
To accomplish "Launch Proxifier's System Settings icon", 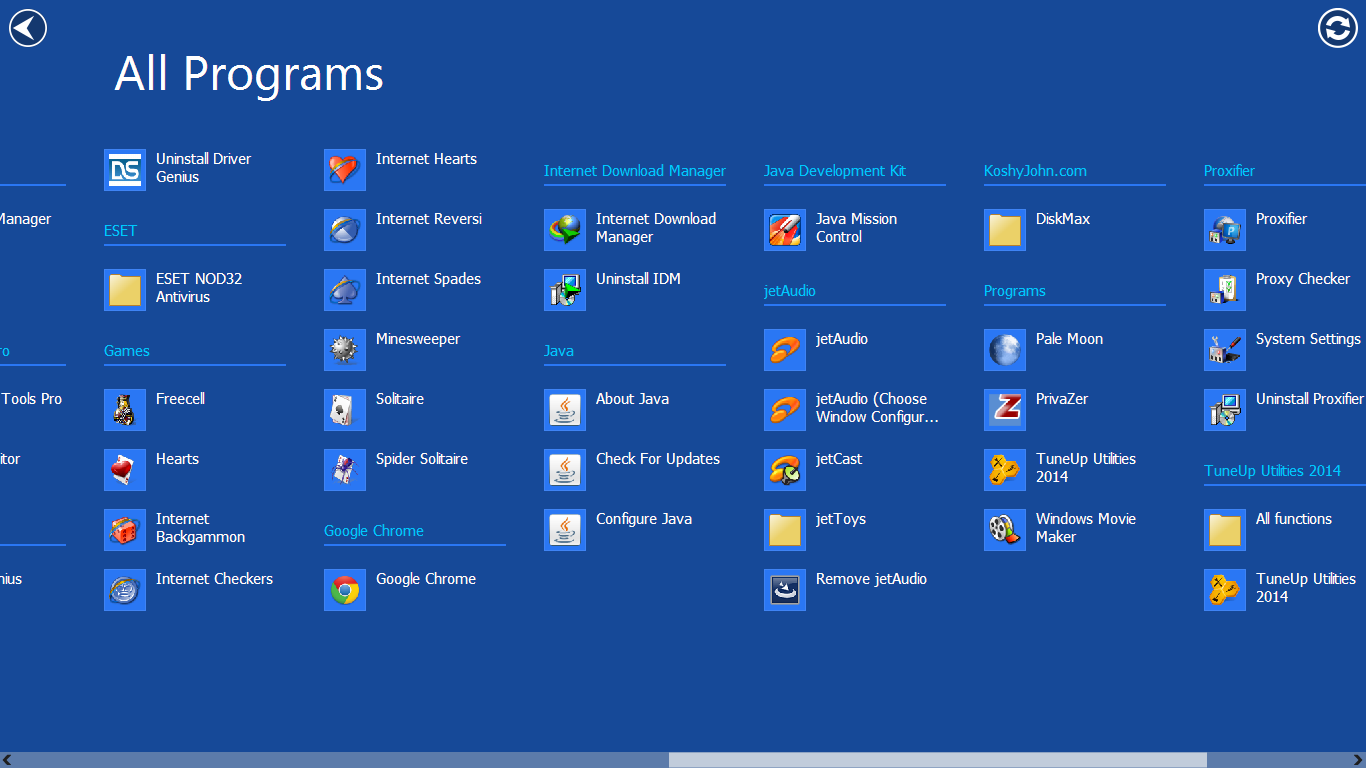I will (1225, 350).
